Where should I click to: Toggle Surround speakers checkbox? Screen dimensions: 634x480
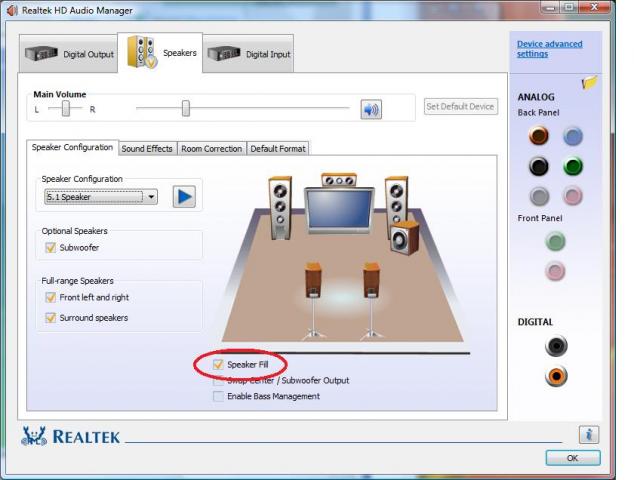[51, 318]
